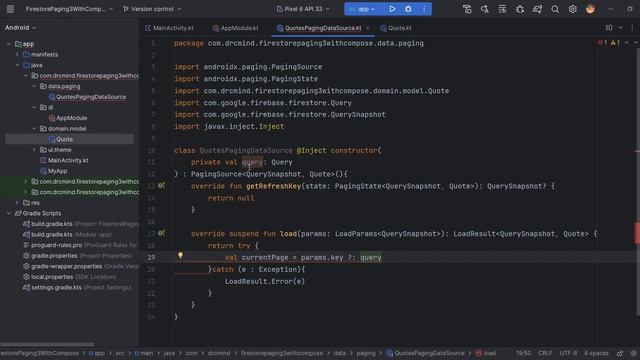Click the code search toolbar icon
The width and height of the screenshot is (640, 360).
484,9
